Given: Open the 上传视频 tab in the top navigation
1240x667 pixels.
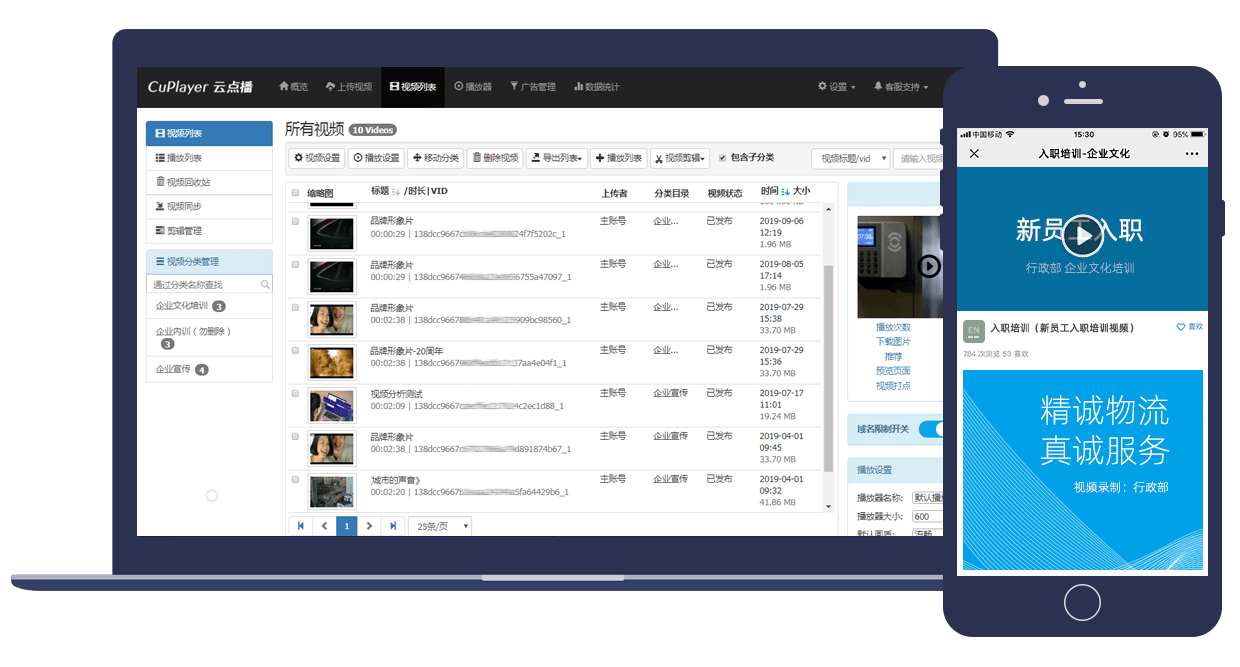Looking at the screenshot, I should 349,87.
